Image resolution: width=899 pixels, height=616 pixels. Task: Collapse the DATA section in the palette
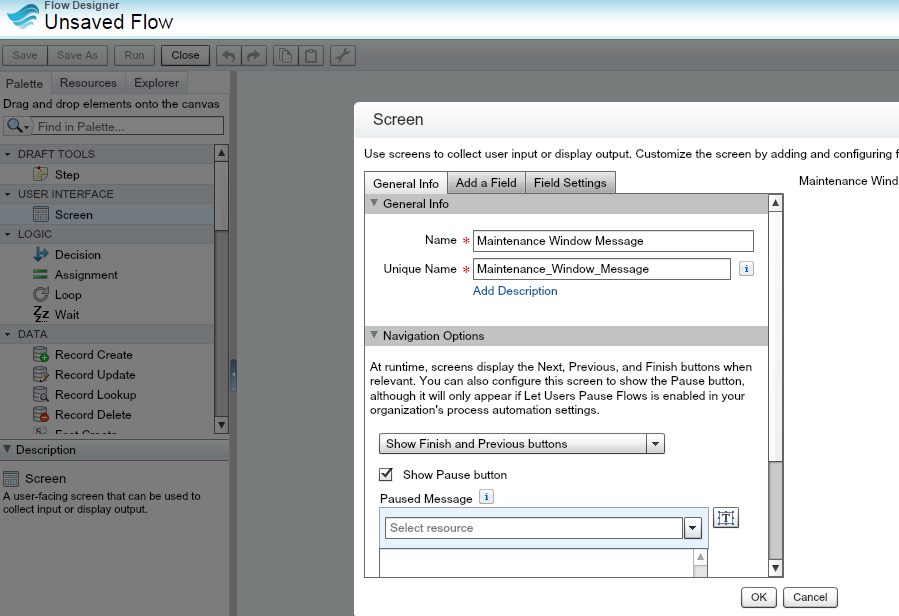tap(10, 334)
